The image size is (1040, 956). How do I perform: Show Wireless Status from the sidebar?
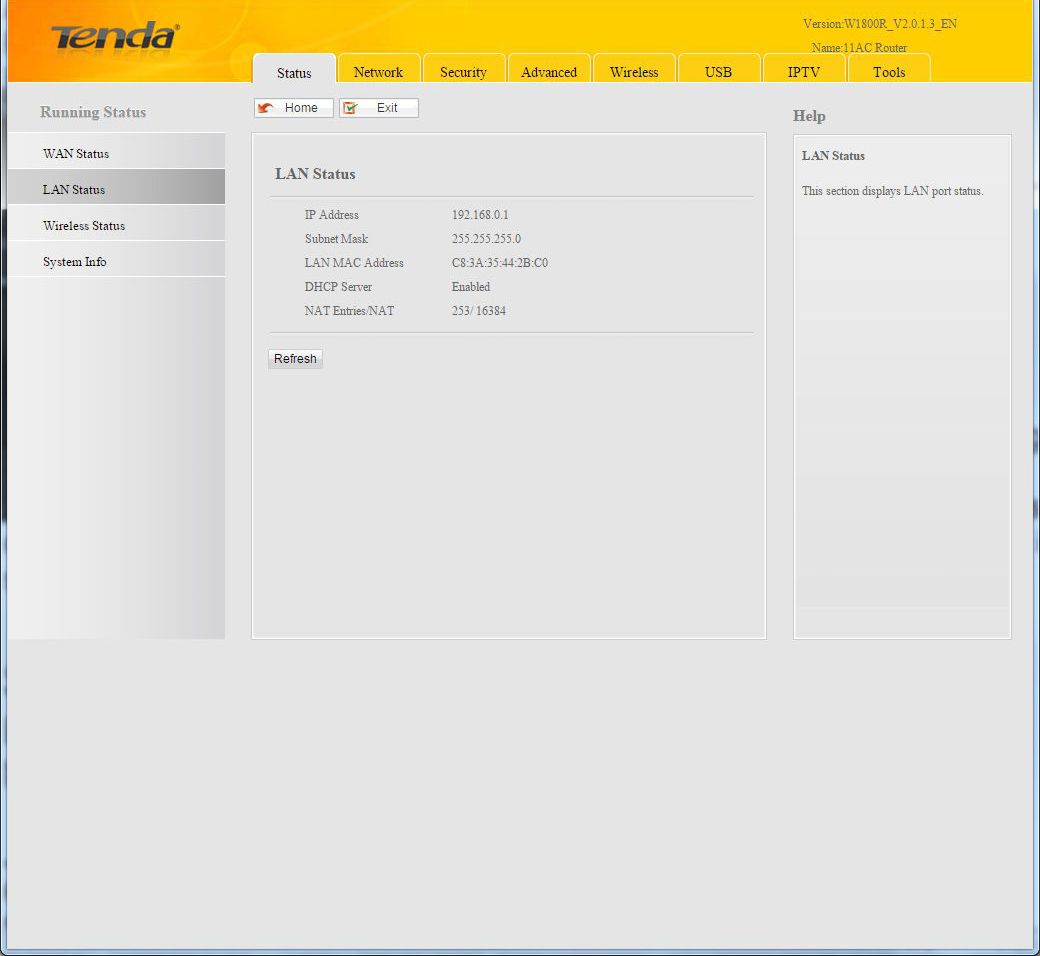pyautogui.click(x=84, y=226)
